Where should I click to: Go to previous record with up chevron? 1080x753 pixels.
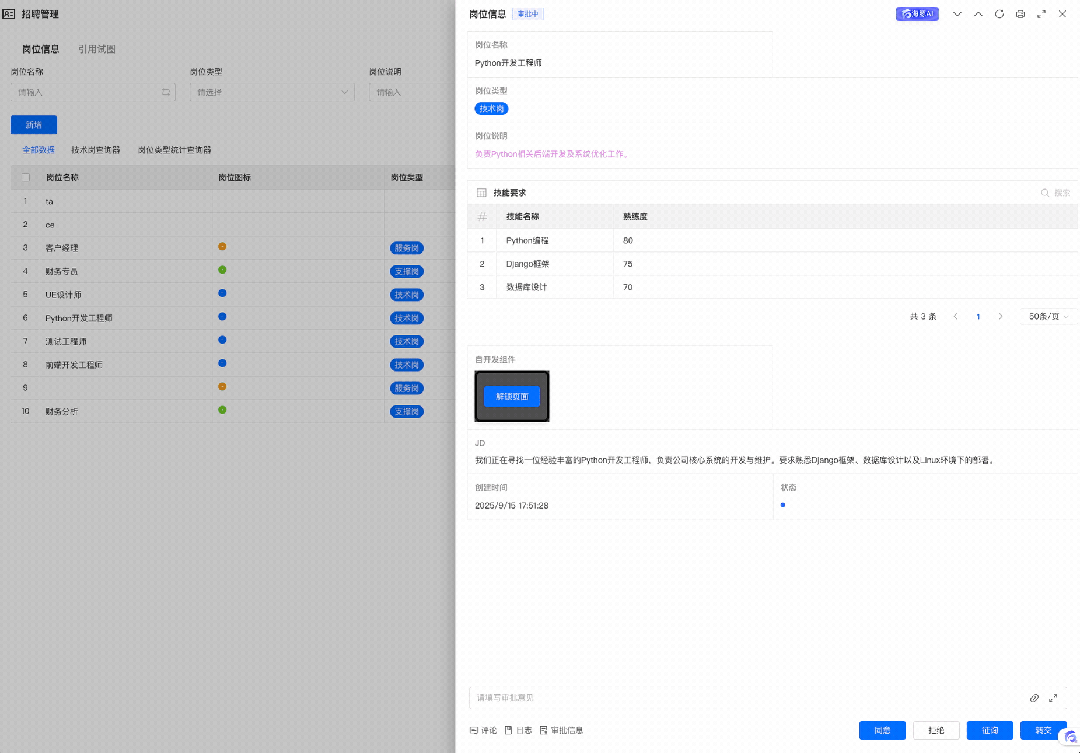pos(978,14)
